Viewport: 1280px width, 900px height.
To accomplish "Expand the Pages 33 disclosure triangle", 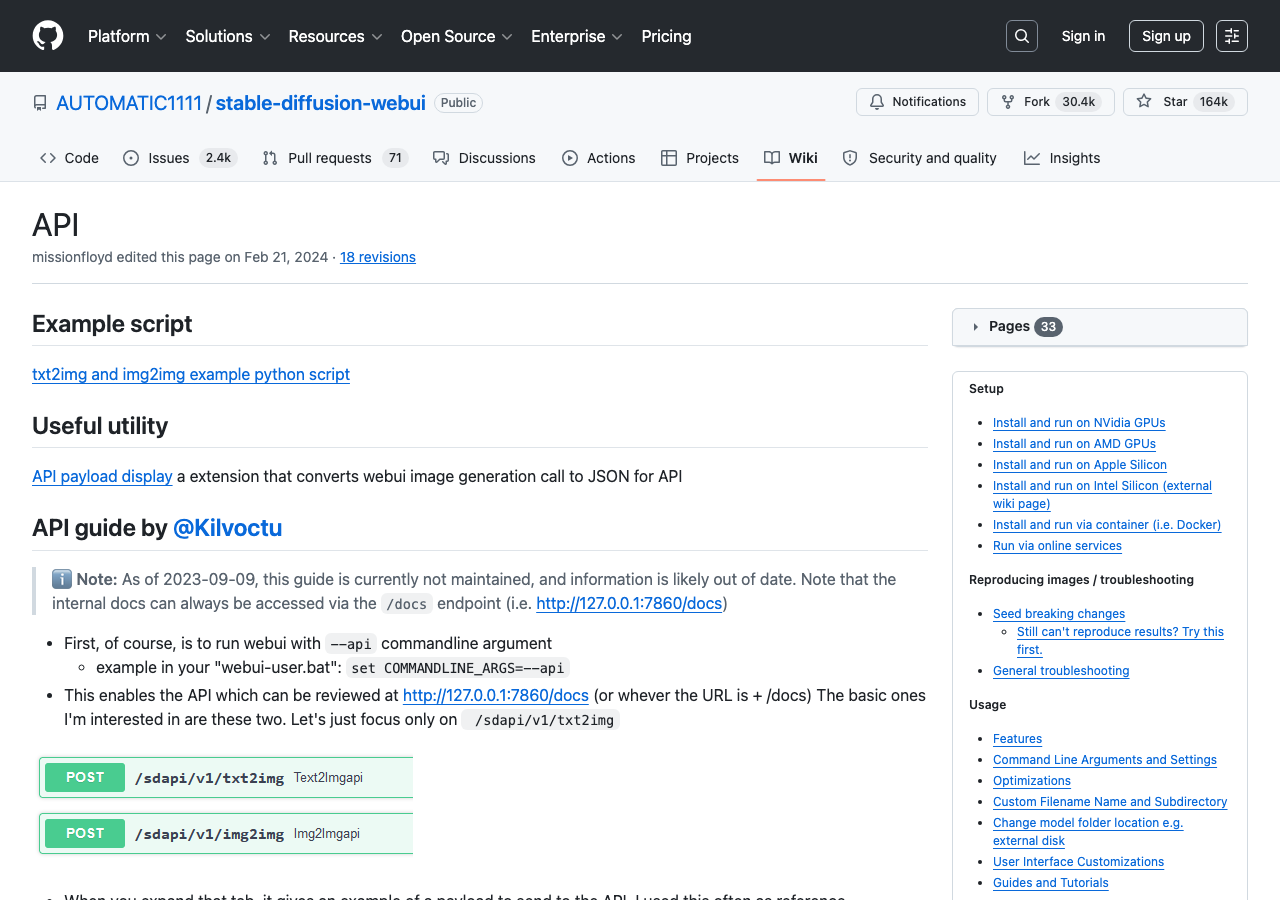I will point(976,327).
